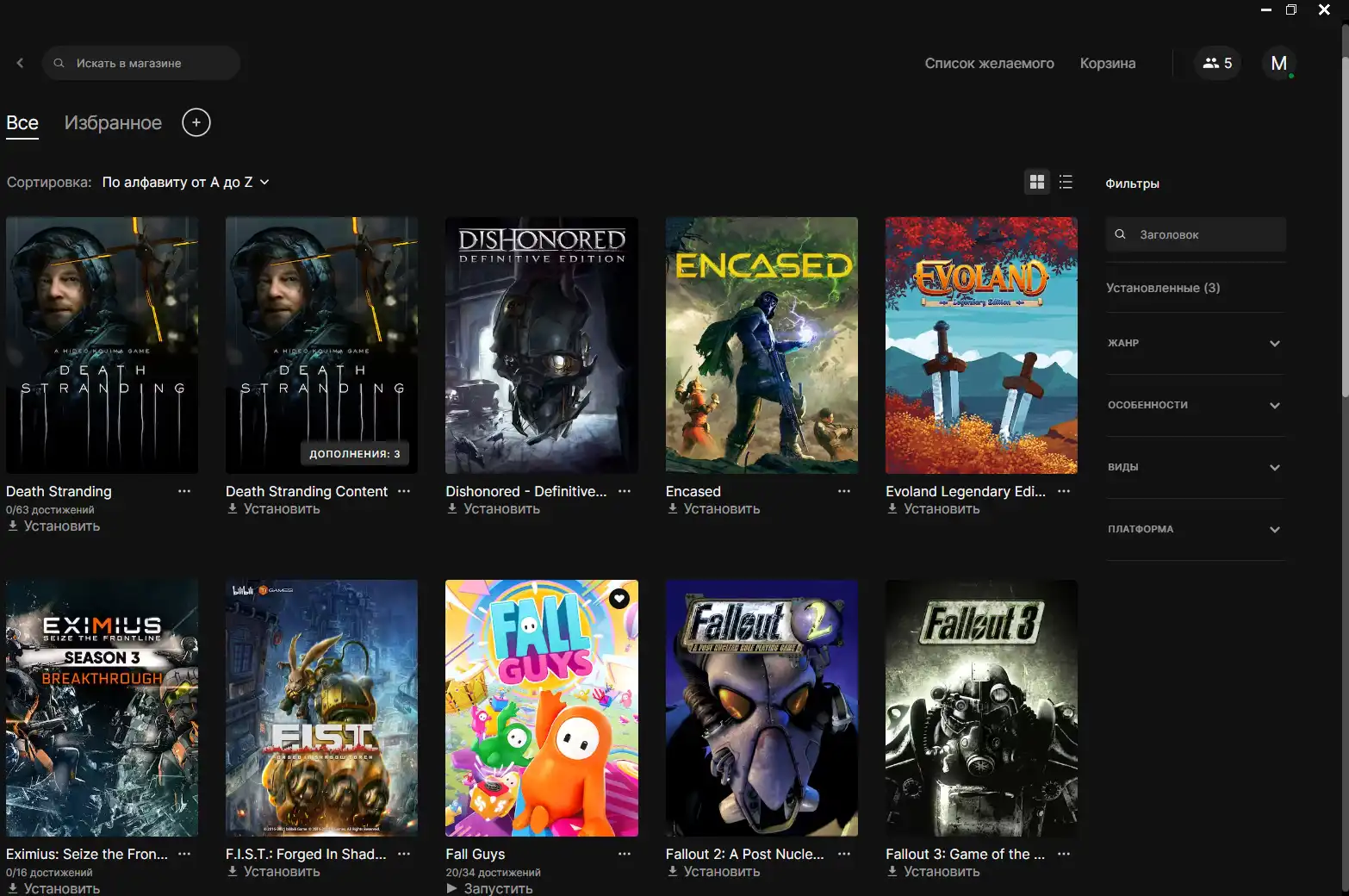Open Fall Guys cover thumbnail
This screenshot has width=1349, height=896.
pyautogui.click(x=542, y=708)
